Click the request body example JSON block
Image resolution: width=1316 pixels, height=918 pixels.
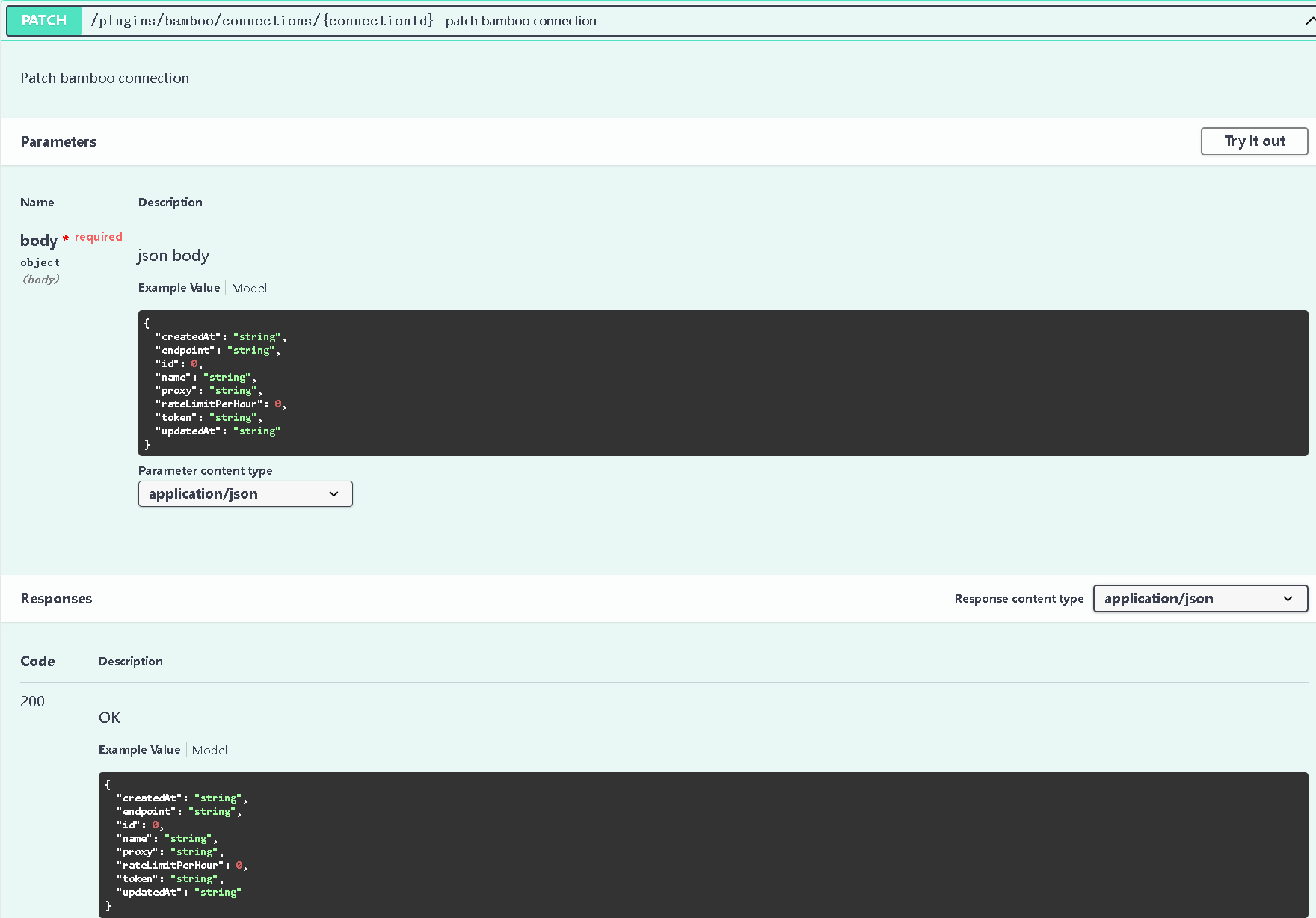tap(723, 383)
